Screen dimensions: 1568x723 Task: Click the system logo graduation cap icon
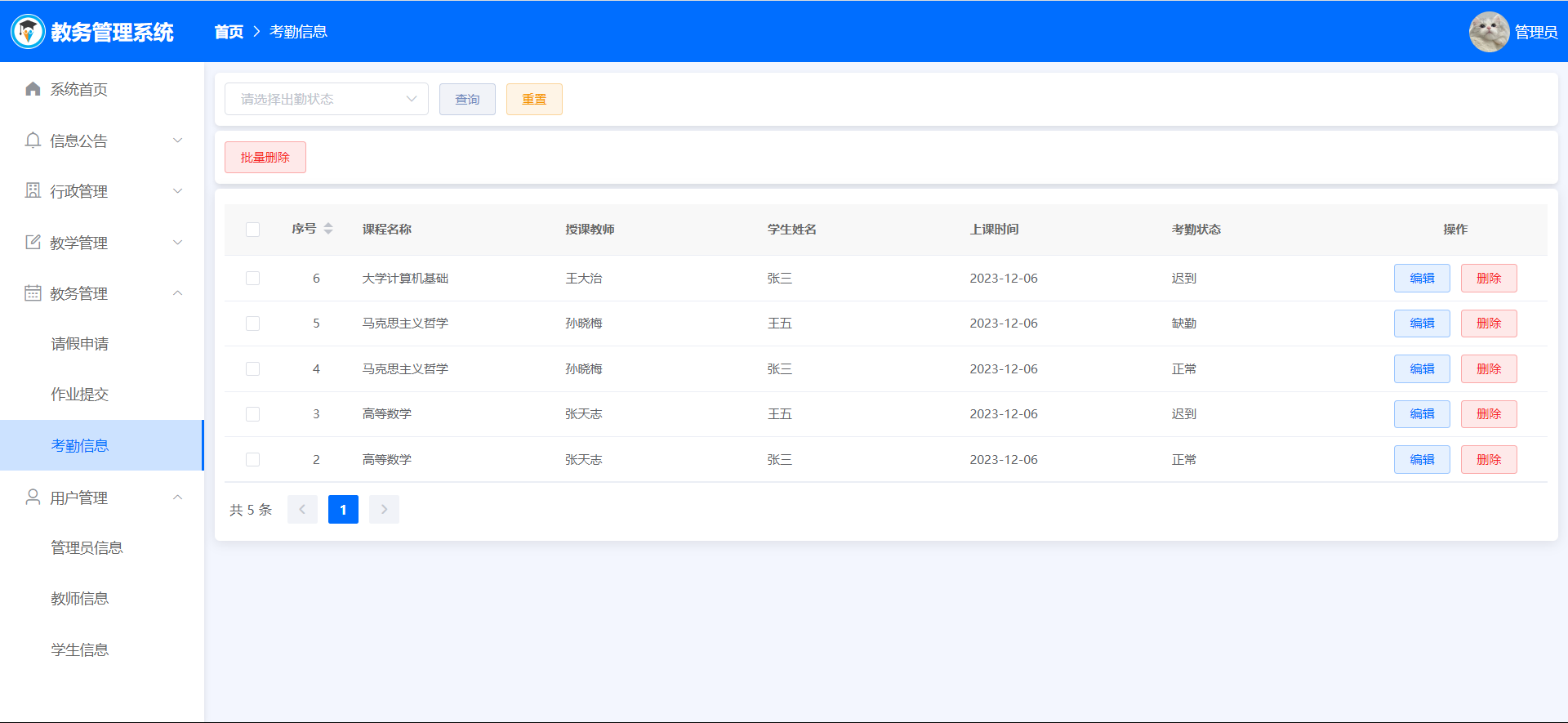pos(28,32)
